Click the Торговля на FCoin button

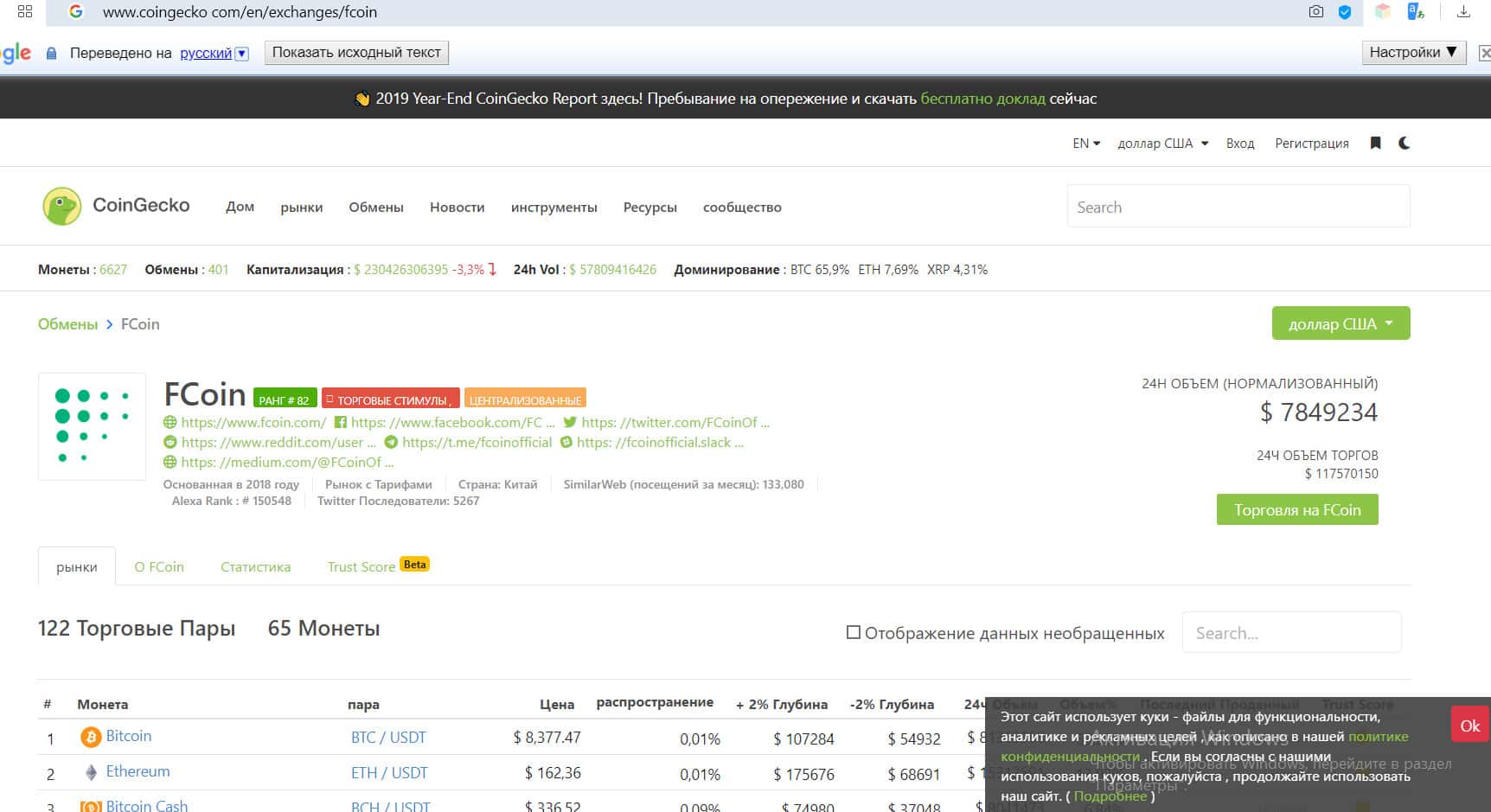coord(1296,510)
